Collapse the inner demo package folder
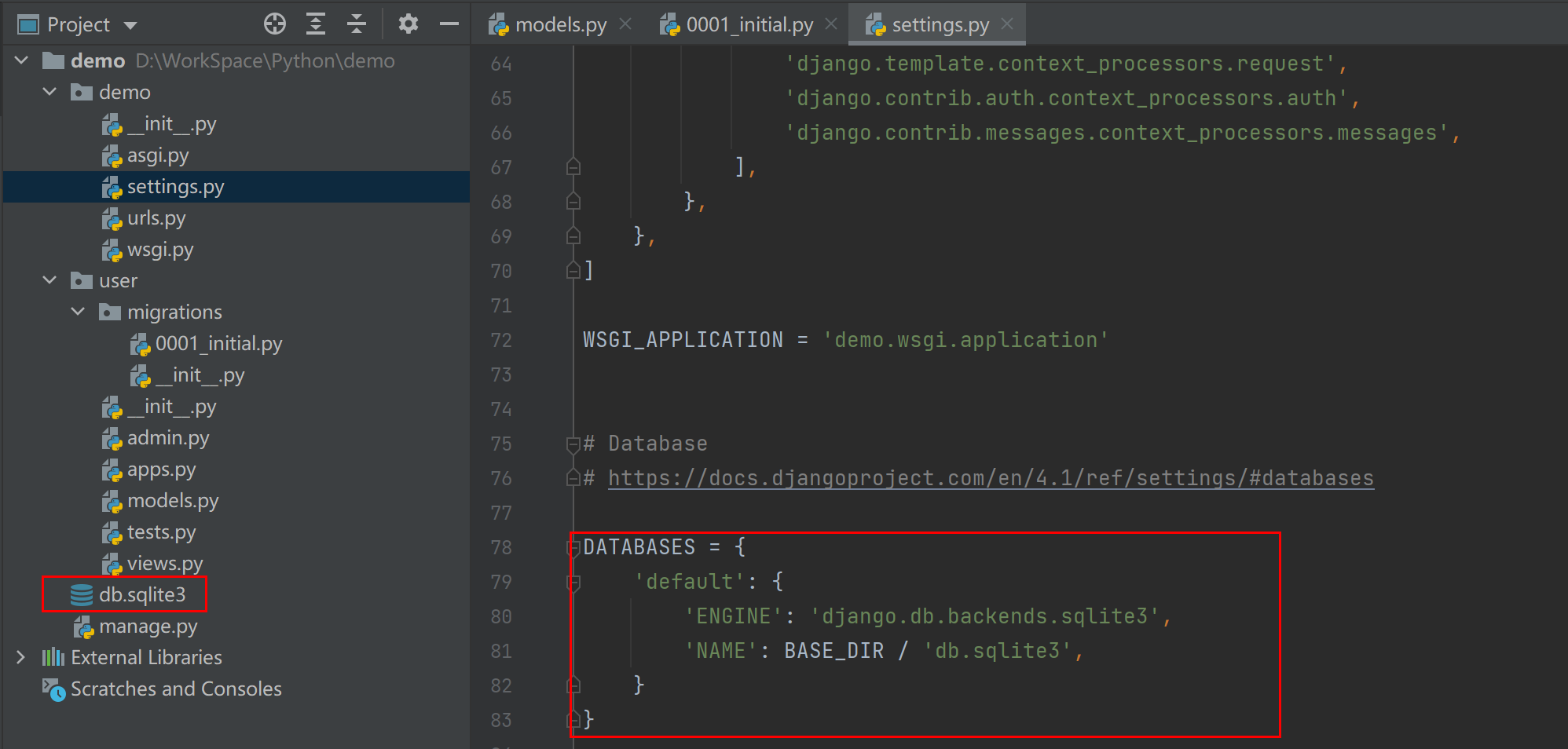The height and width of the screenshot is (749, 1568). (x=50, y=92)
